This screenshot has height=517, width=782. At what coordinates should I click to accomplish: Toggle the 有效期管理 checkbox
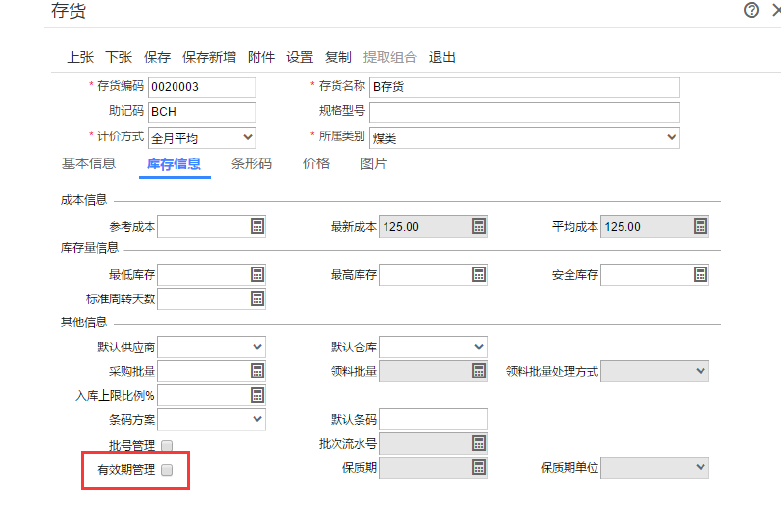pyautogui.click(x=167, y=469)
